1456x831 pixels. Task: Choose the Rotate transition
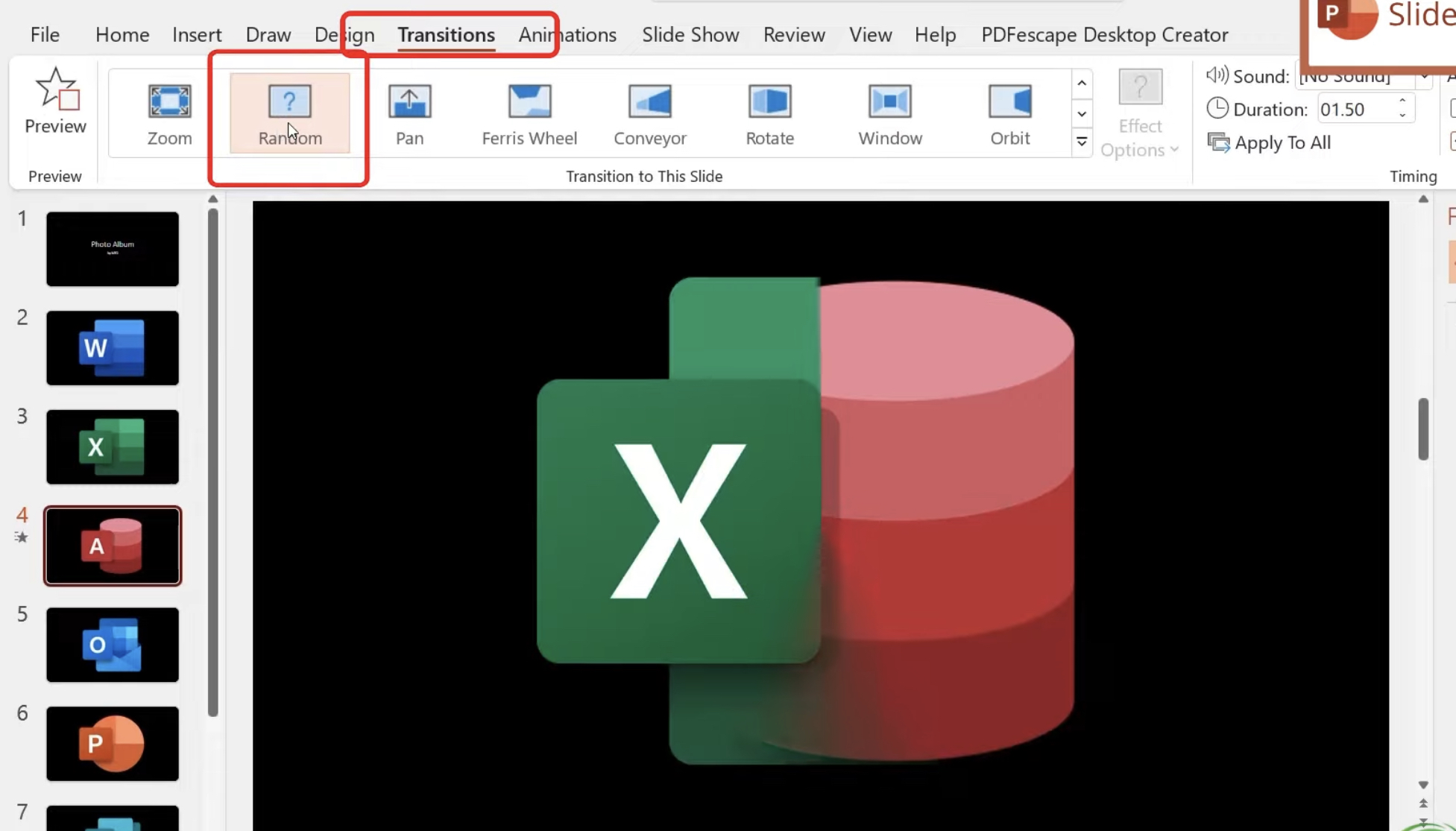tap(769, 113)
